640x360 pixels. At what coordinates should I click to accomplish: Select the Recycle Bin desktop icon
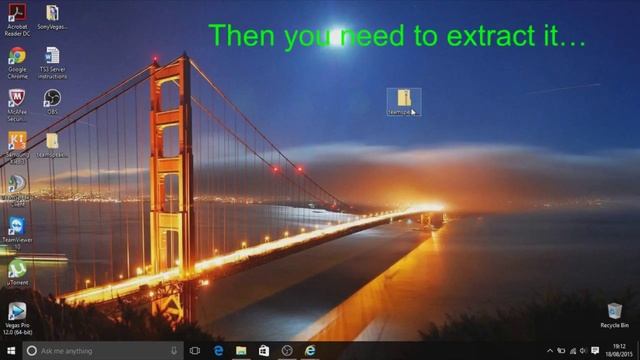(614, 315)
